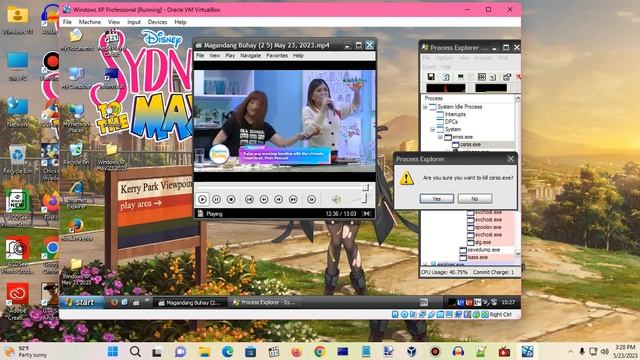Open Recycle Bin on XP desktop
The height and width of the screenshot is (360, 640).
(76, 154)
